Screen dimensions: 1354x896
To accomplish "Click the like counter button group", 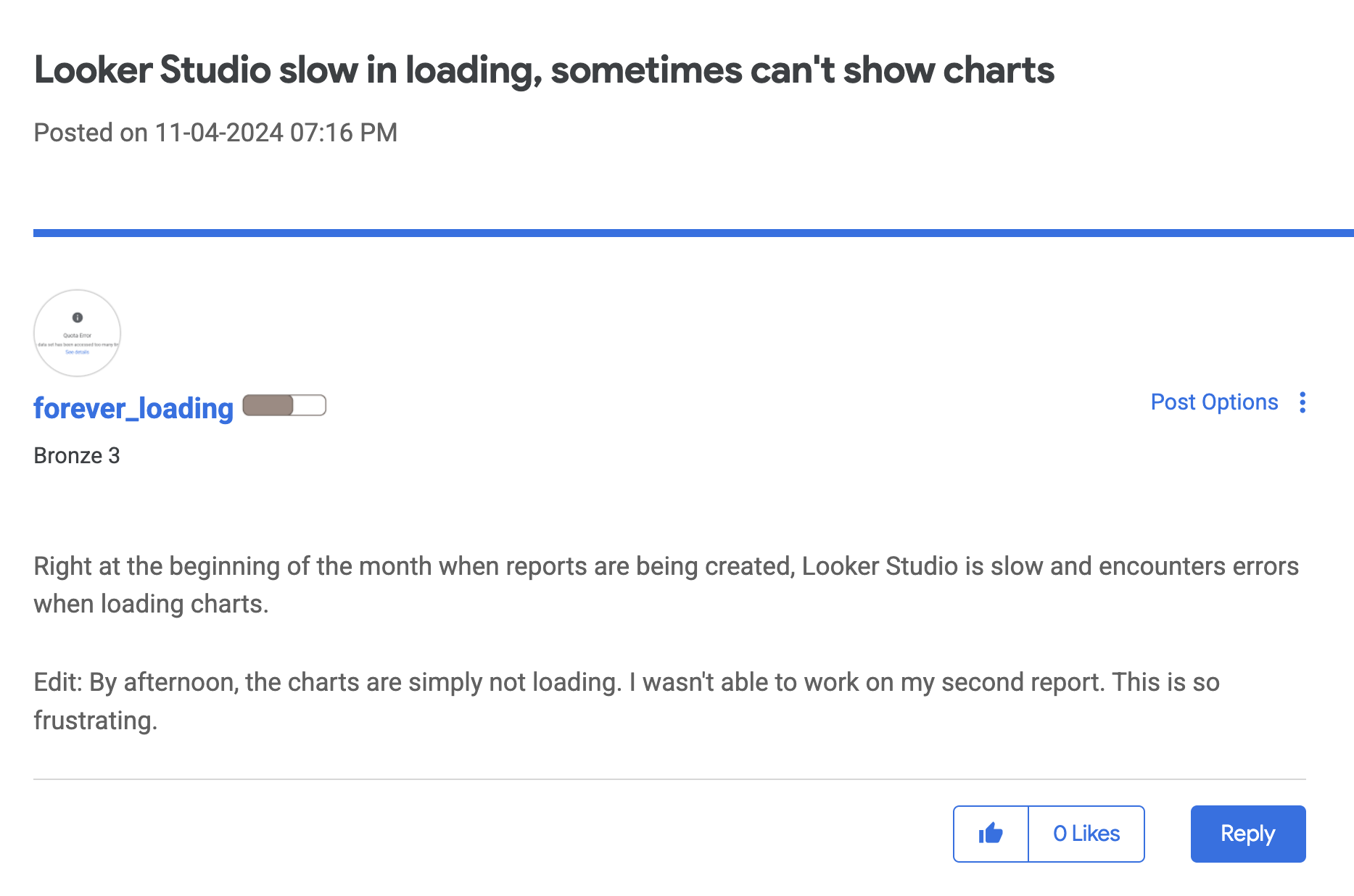I will [x=1048, y=834].
